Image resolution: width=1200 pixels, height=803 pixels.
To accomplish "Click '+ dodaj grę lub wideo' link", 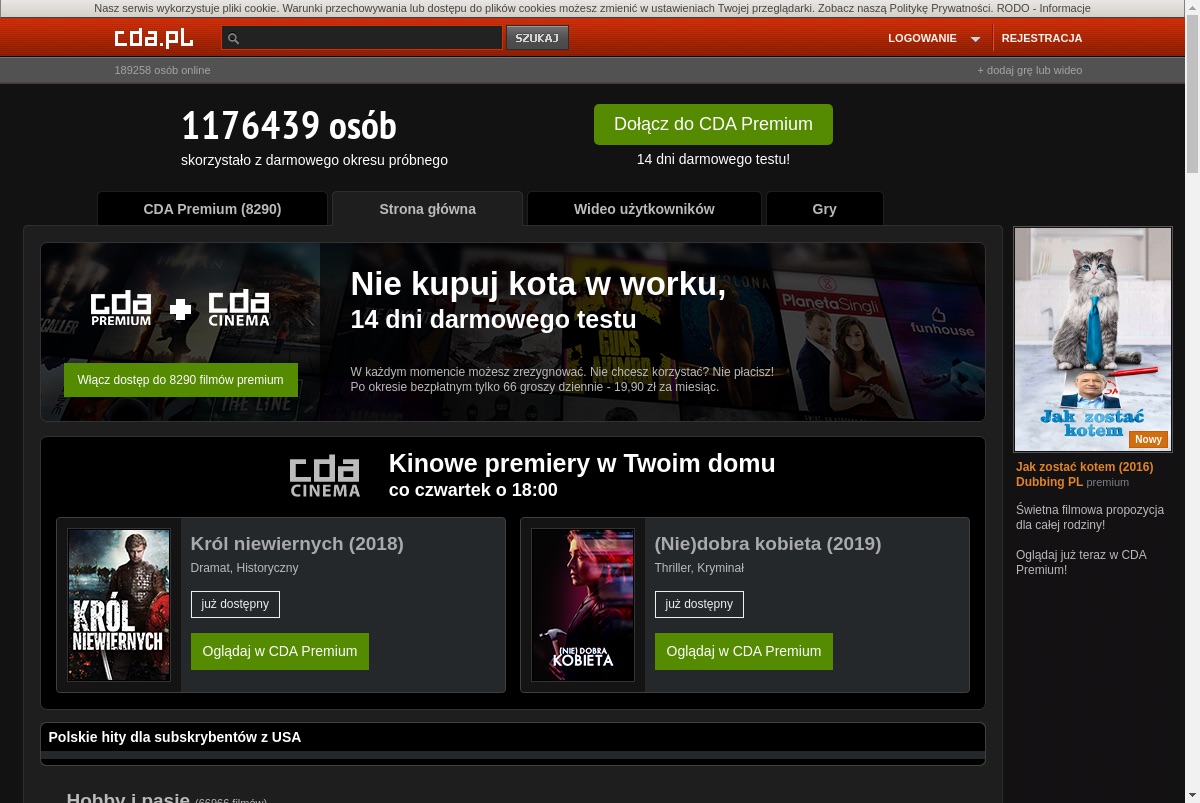I will 1029,70.
